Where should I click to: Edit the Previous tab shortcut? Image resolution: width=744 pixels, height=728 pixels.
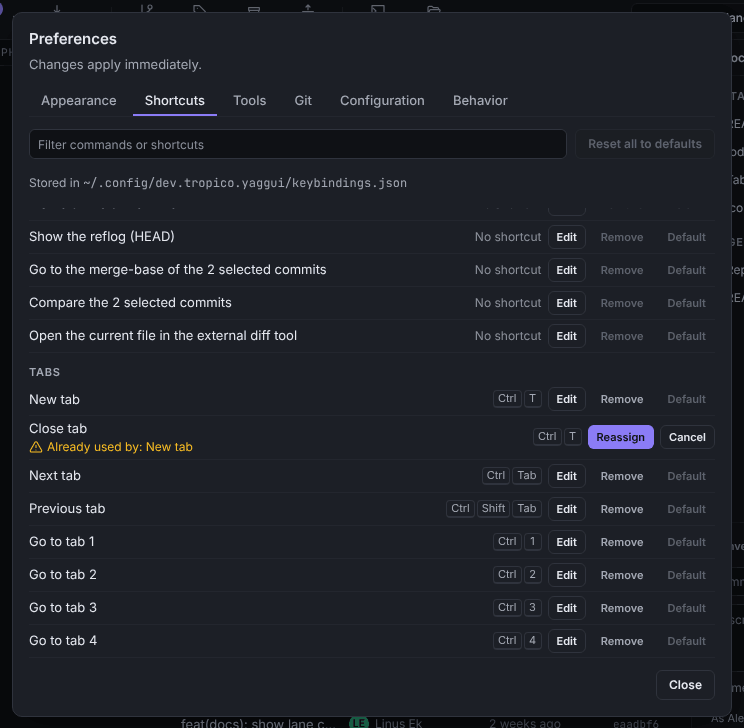coord(567,509)
